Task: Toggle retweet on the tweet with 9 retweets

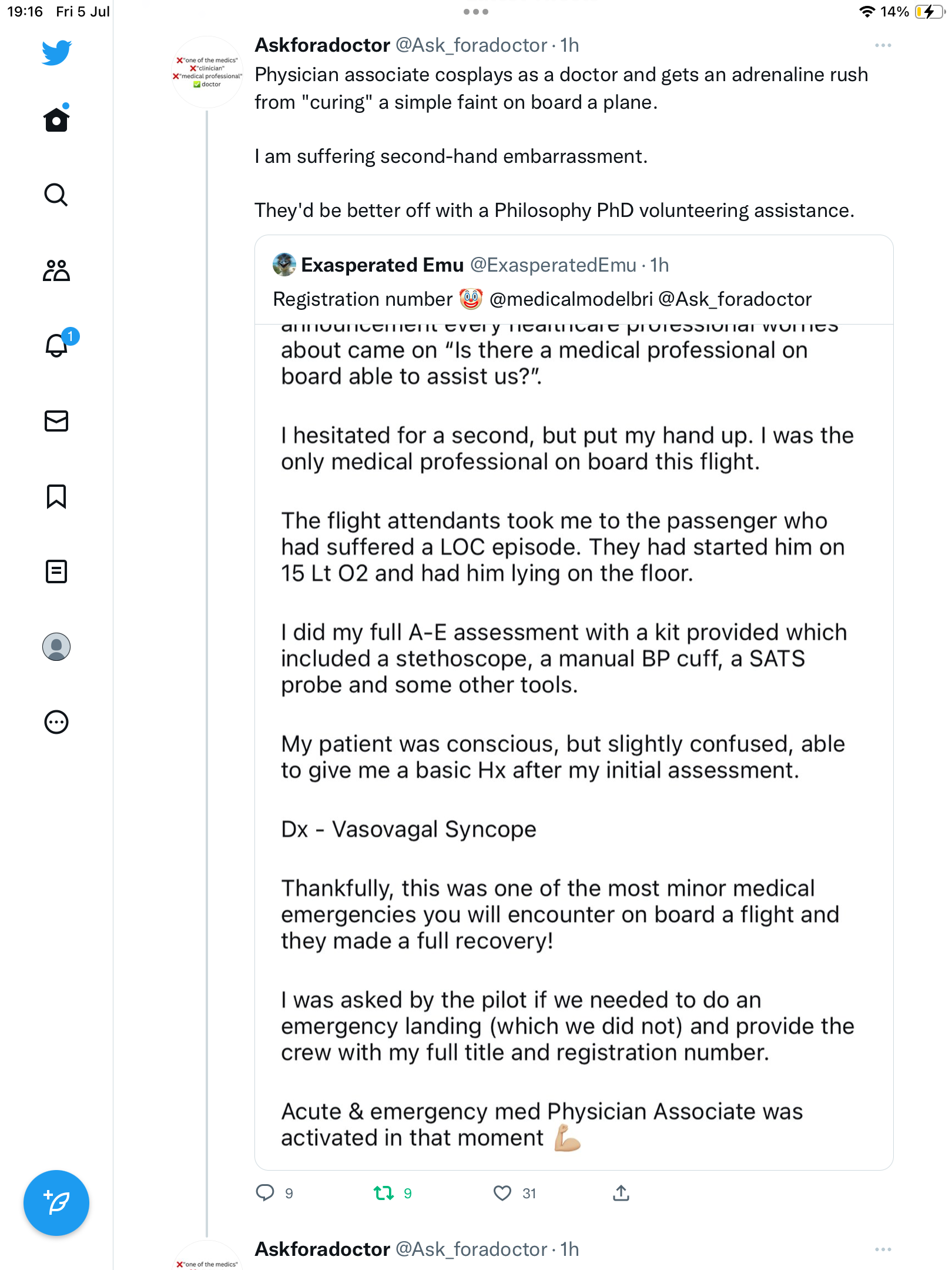Action: pyautogui.click(x=384, y=1193)
